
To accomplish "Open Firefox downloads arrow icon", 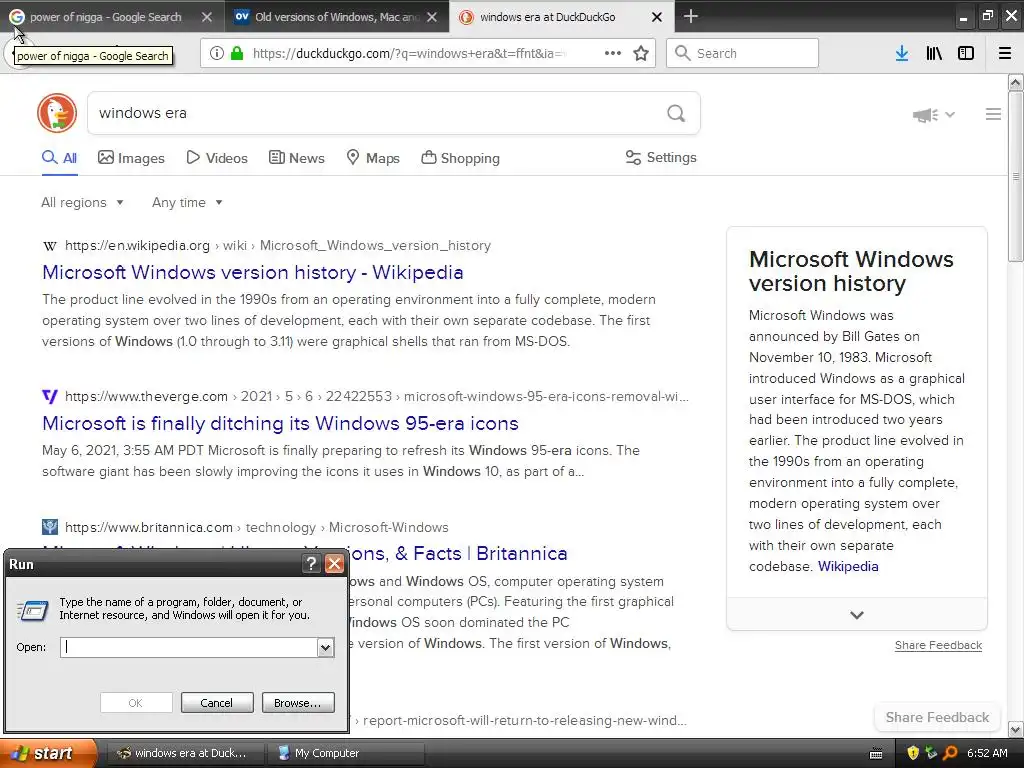I will [902, 54].
